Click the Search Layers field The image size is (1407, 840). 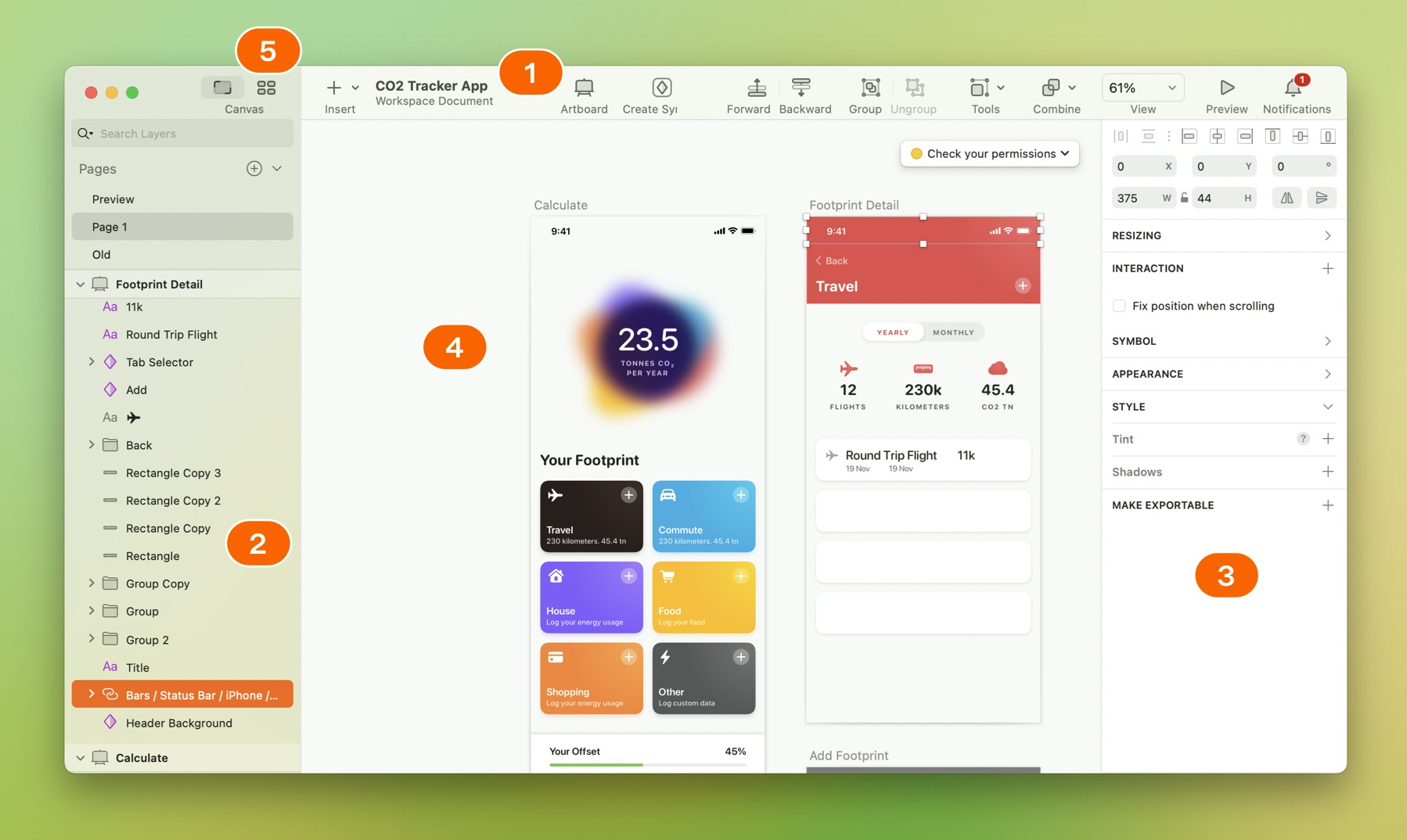pyautogui.click(x=182, y=133)
